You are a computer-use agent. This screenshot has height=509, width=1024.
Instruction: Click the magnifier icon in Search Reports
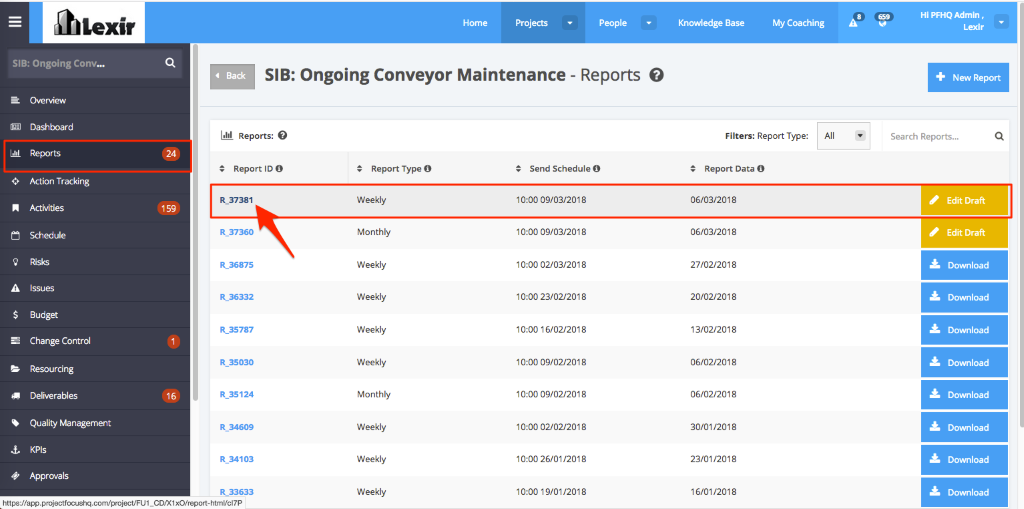(x=999, y=137)
